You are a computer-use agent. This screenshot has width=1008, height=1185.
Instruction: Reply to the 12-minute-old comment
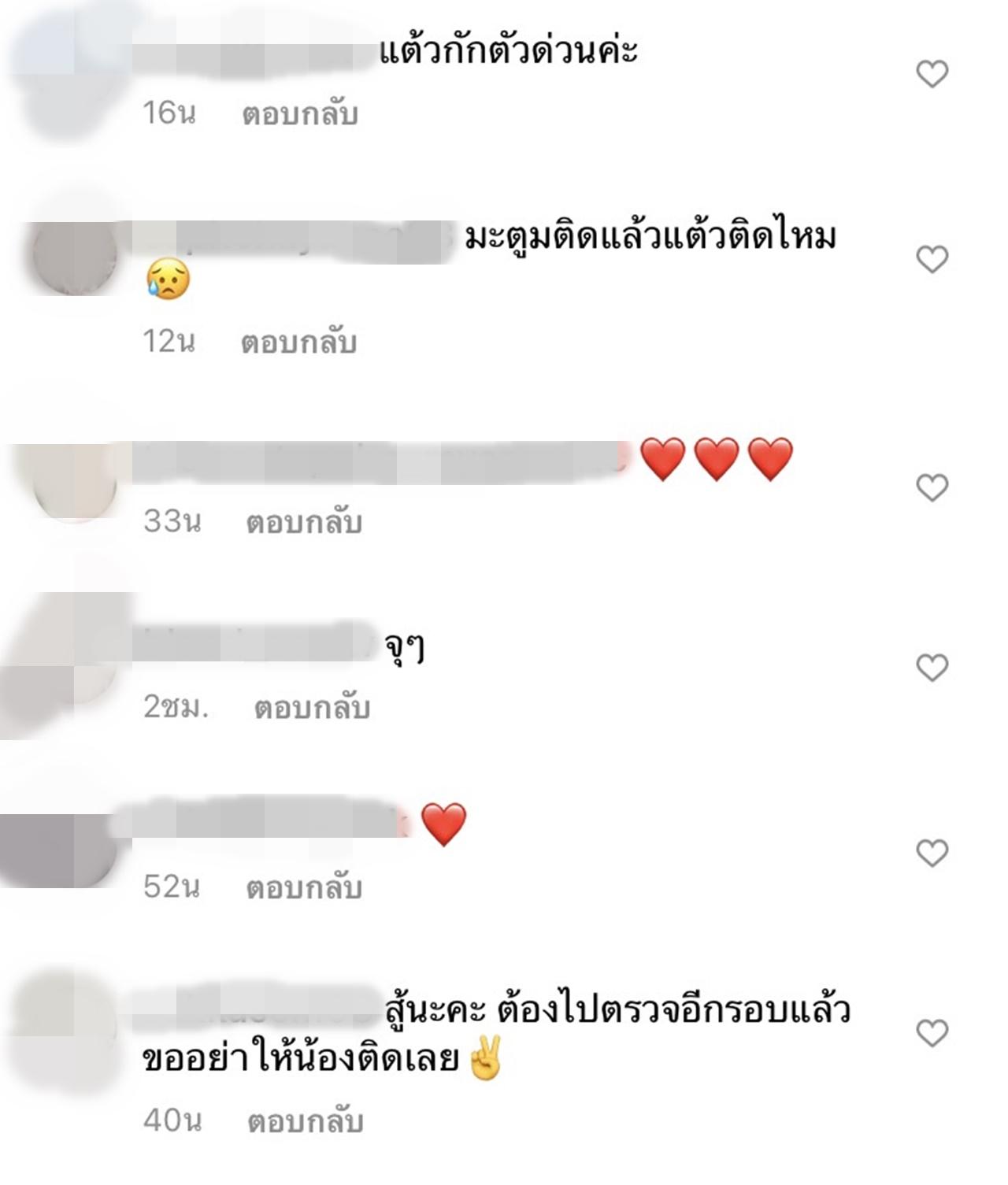[x=299, y=343]
